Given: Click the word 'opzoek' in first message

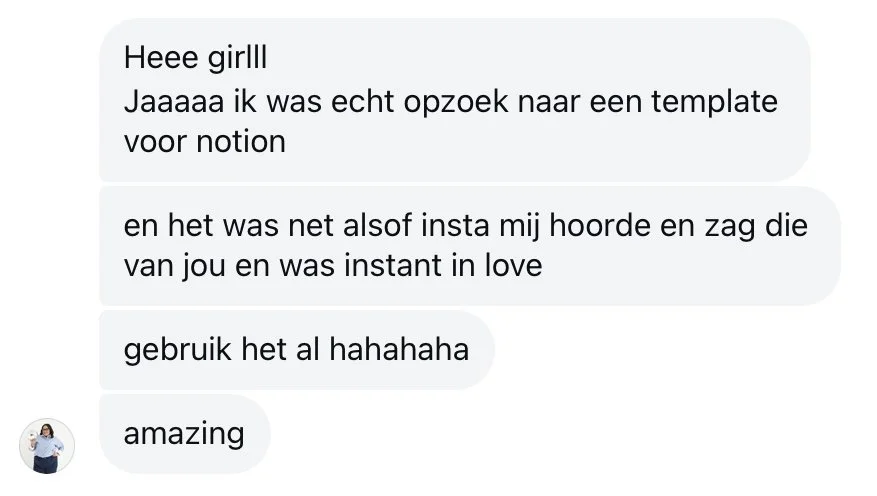Looking at the screenshot, I should pyautogui.click(x=456, y=103).
